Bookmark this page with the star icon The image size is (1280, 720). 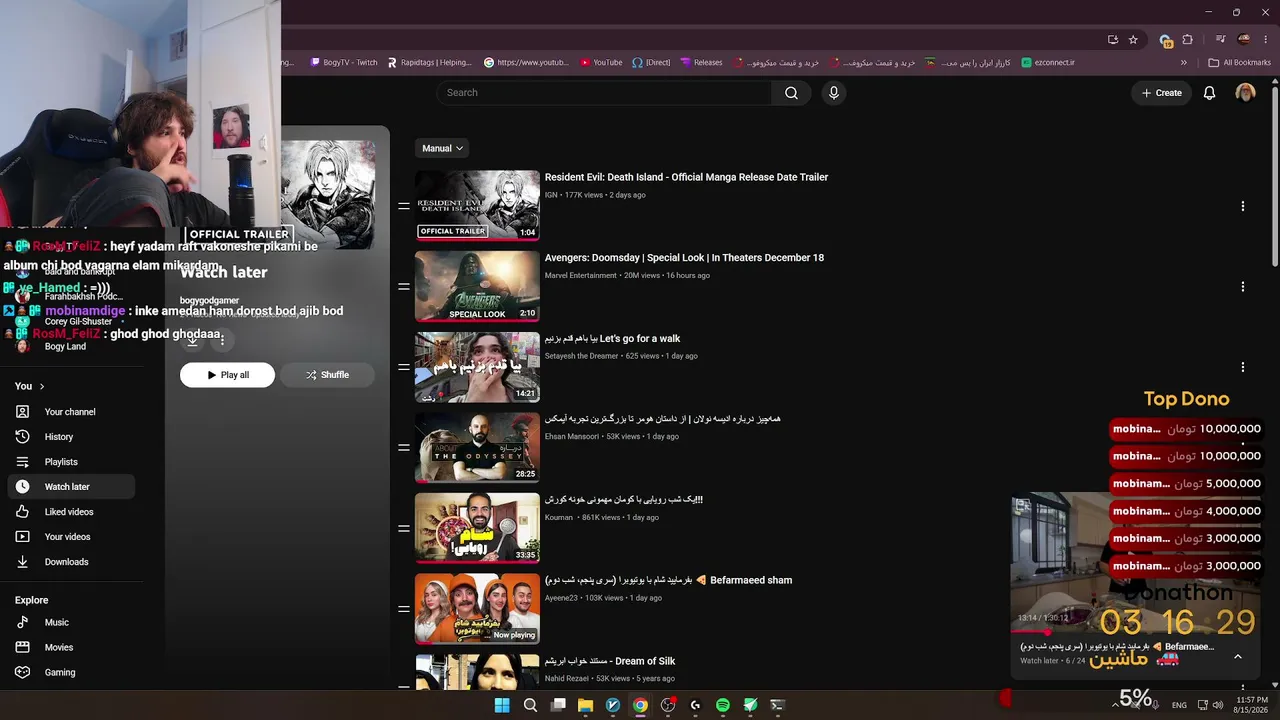point(1133,40)
